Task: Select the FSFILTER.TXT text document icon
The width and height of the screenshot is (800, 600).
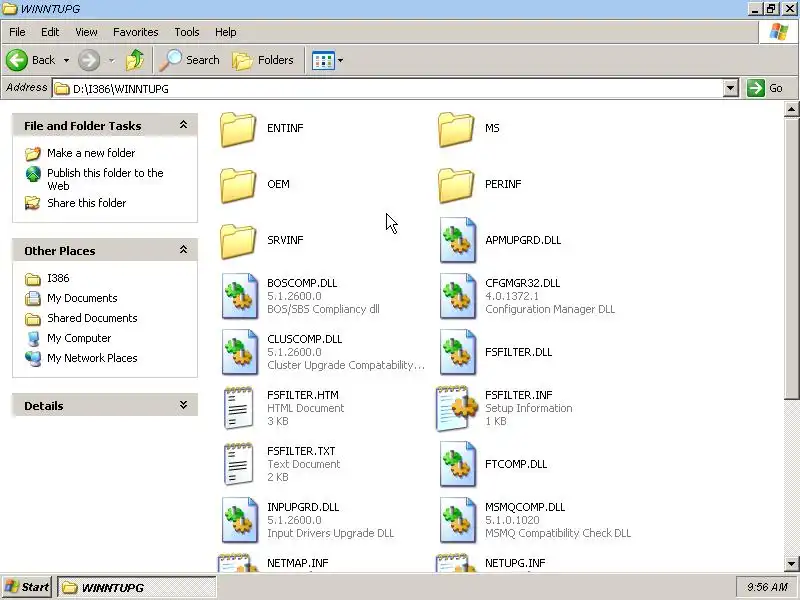Action: click(x=238, y=464)
